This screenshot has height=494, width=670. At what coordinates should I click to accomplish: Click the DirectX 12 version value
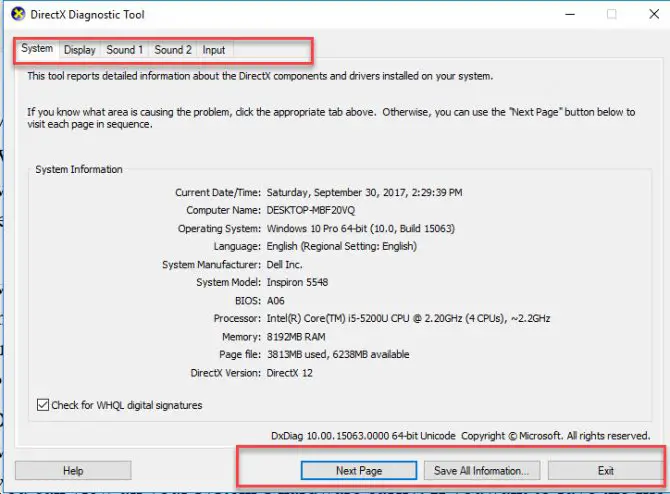[x=289, y=373]
